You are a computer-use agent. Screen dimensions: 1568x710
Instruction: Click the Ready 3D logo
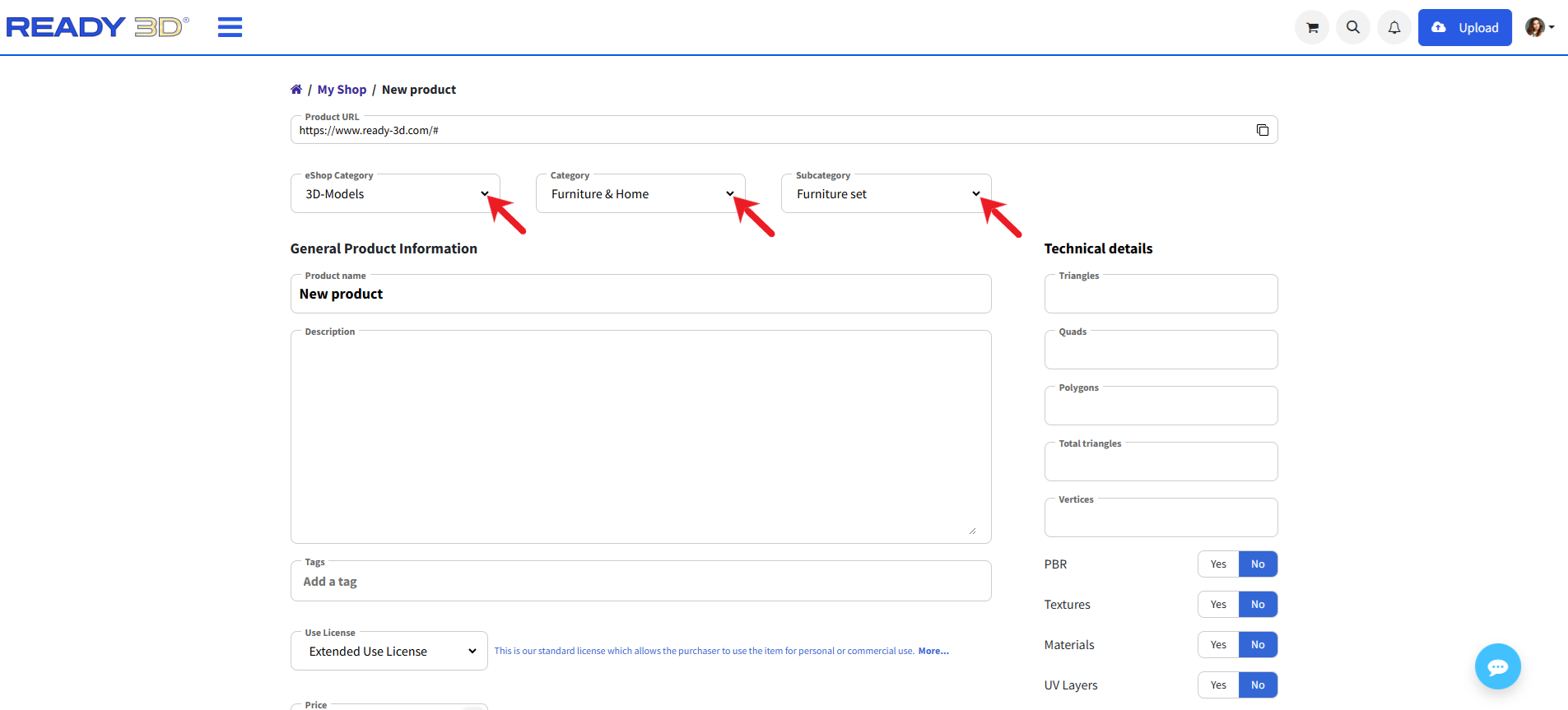click(x=97, y=27)
